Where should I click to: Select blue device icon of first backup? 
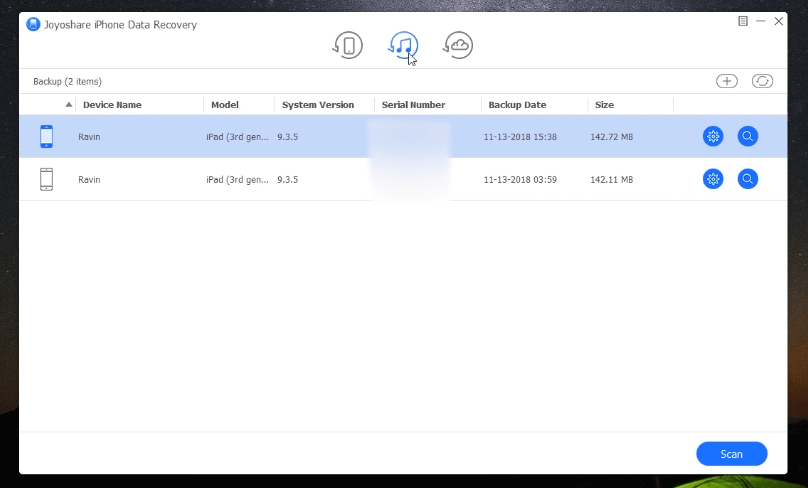46,137
